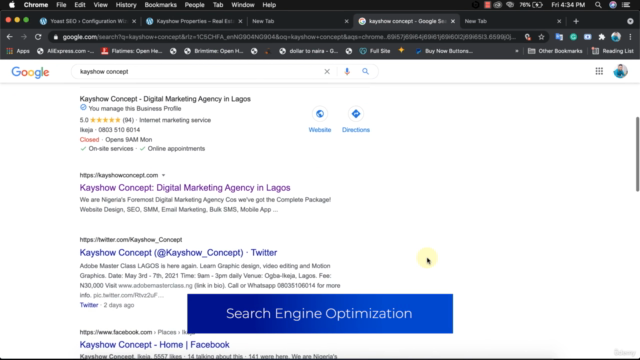Close the Kayshow Properties tab

click(240, 21)
